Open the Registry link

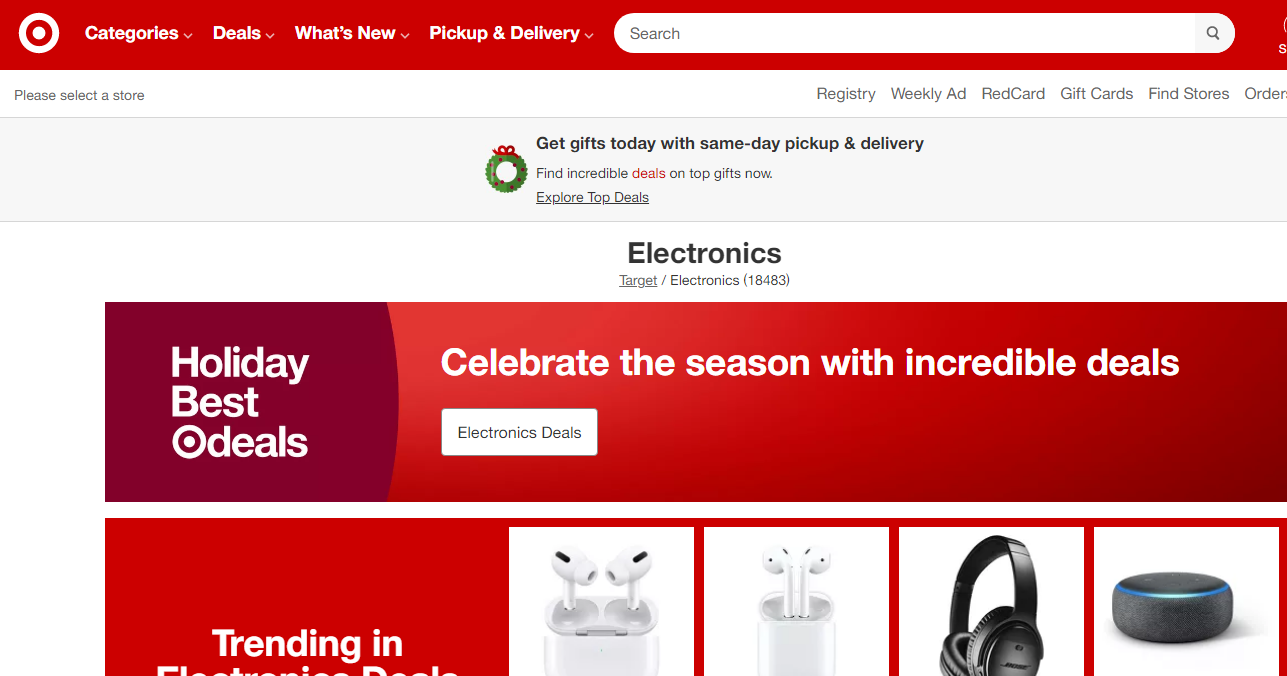pyautogui.click(x=846, y=94)
